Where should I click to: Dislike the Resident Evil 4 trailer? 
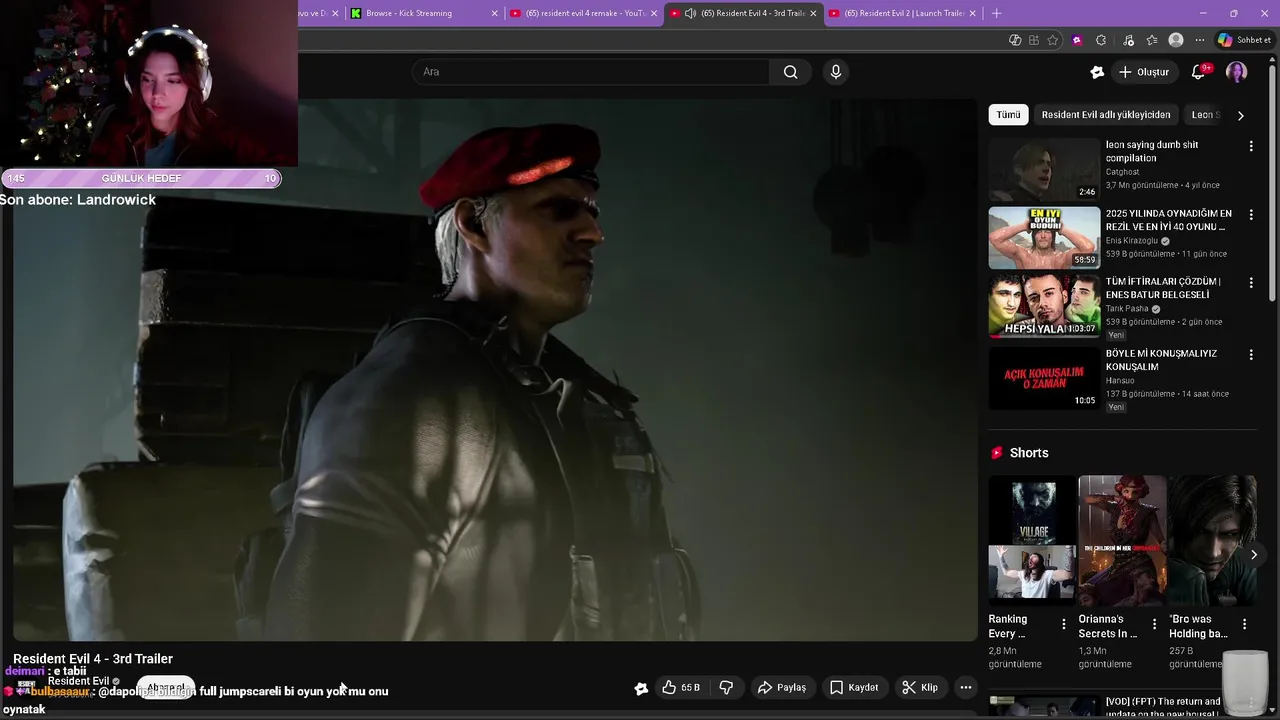727,688
